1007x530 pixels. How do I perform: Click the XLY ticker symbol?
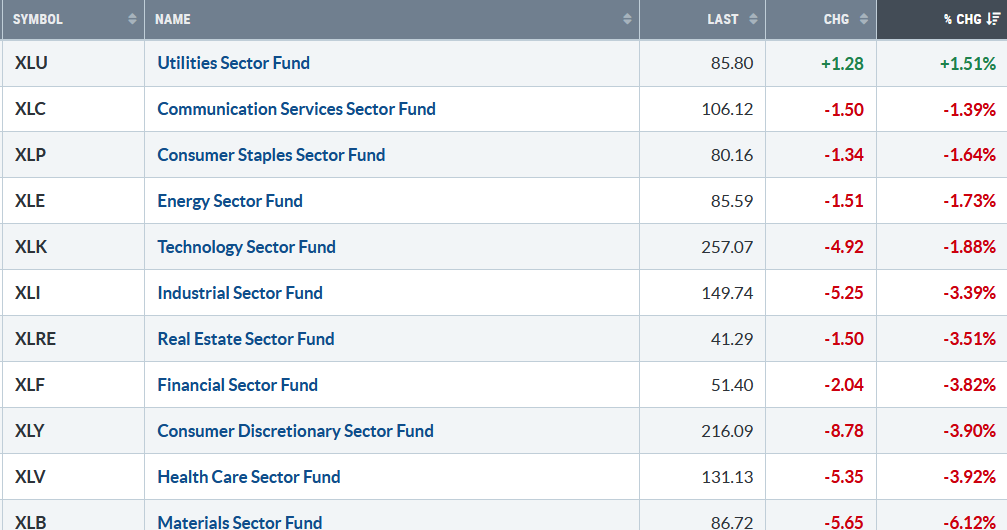[30, 431]
